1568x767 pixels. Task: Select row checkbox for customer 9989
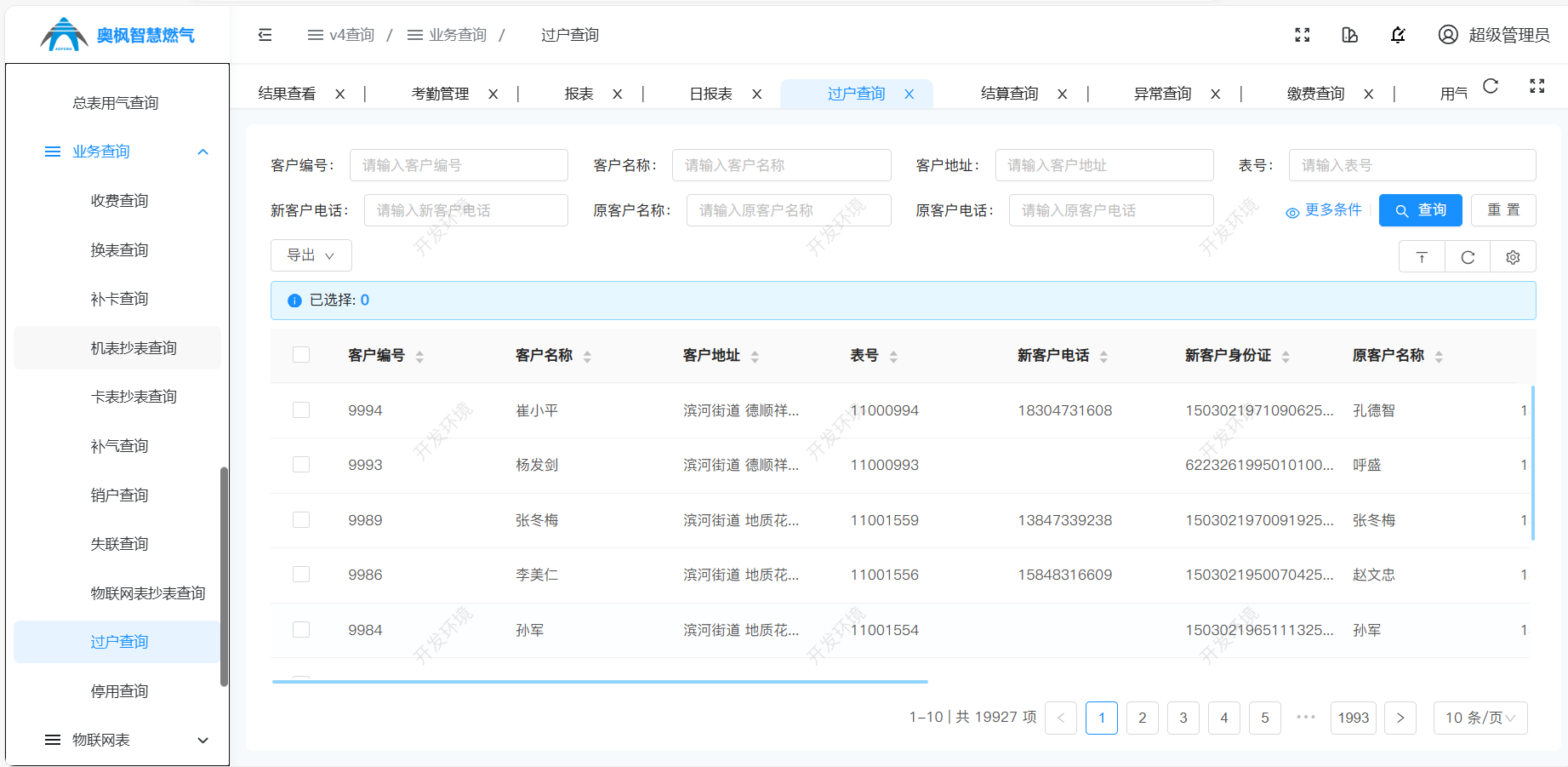[x=301, y=520]
